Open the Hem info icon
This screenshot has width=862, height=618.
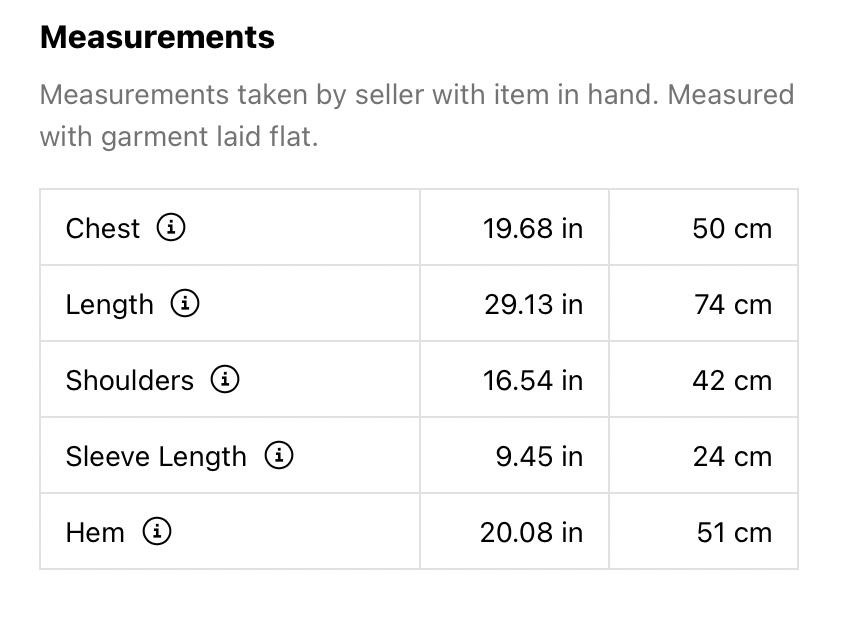point(157,531)
